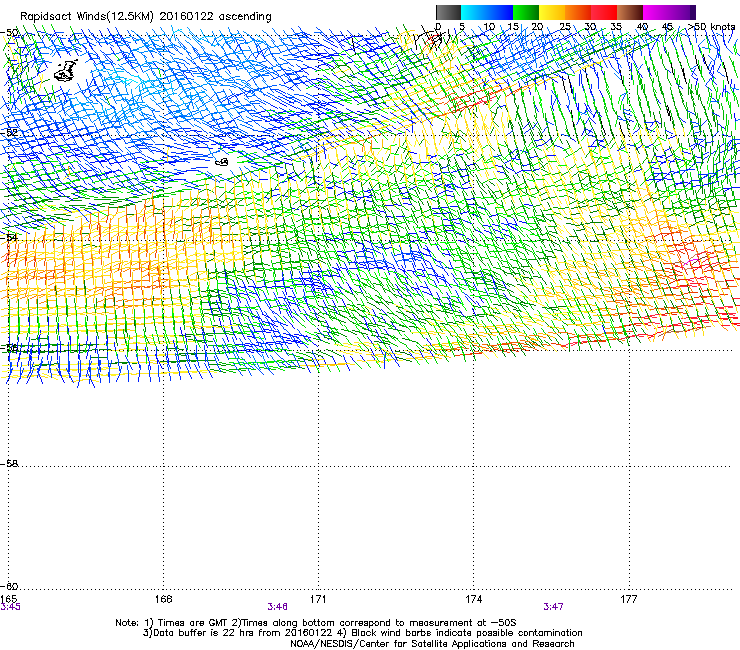
Task: Click the '171' longitude label
Action: pyautogui.click(x=318, y=599)
